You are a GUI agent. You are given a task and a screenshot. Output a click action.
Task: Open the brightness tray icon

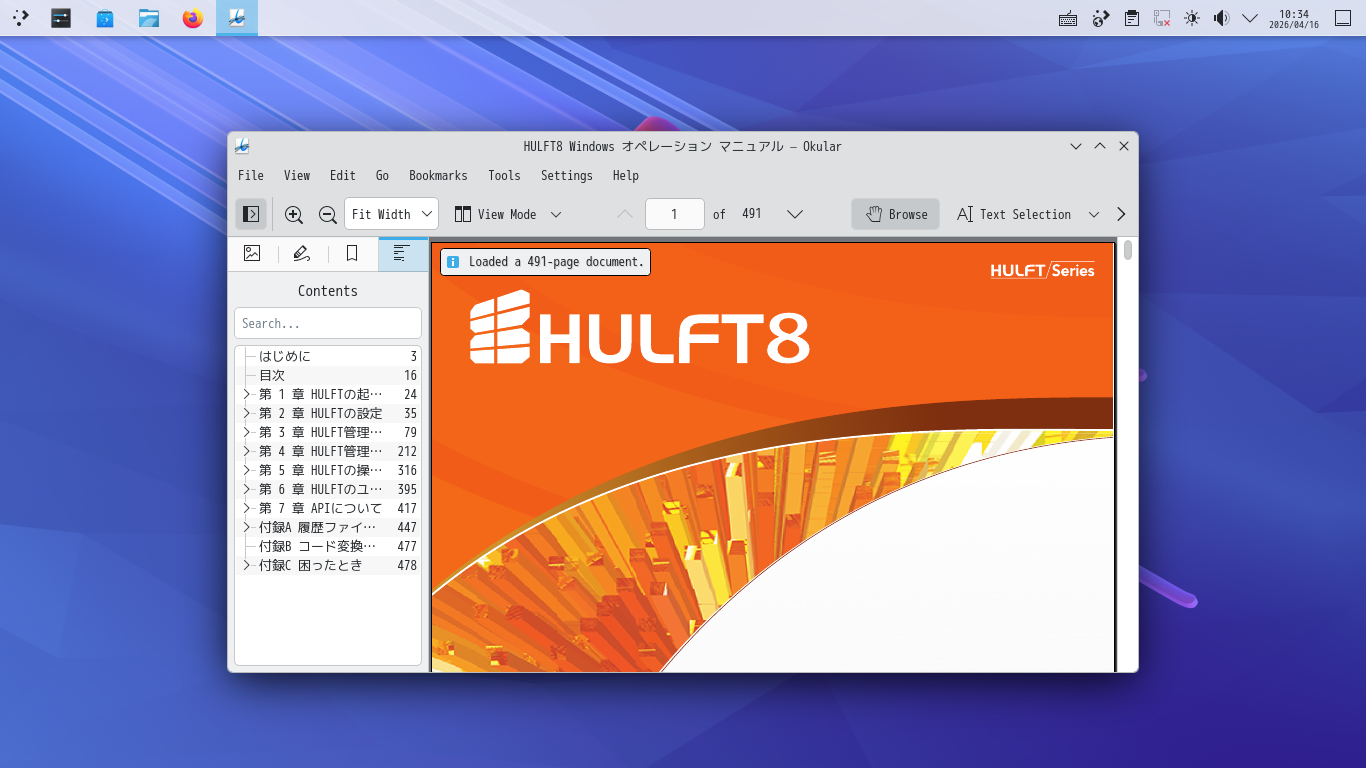pyautogui.click(x=1192, y=18)
